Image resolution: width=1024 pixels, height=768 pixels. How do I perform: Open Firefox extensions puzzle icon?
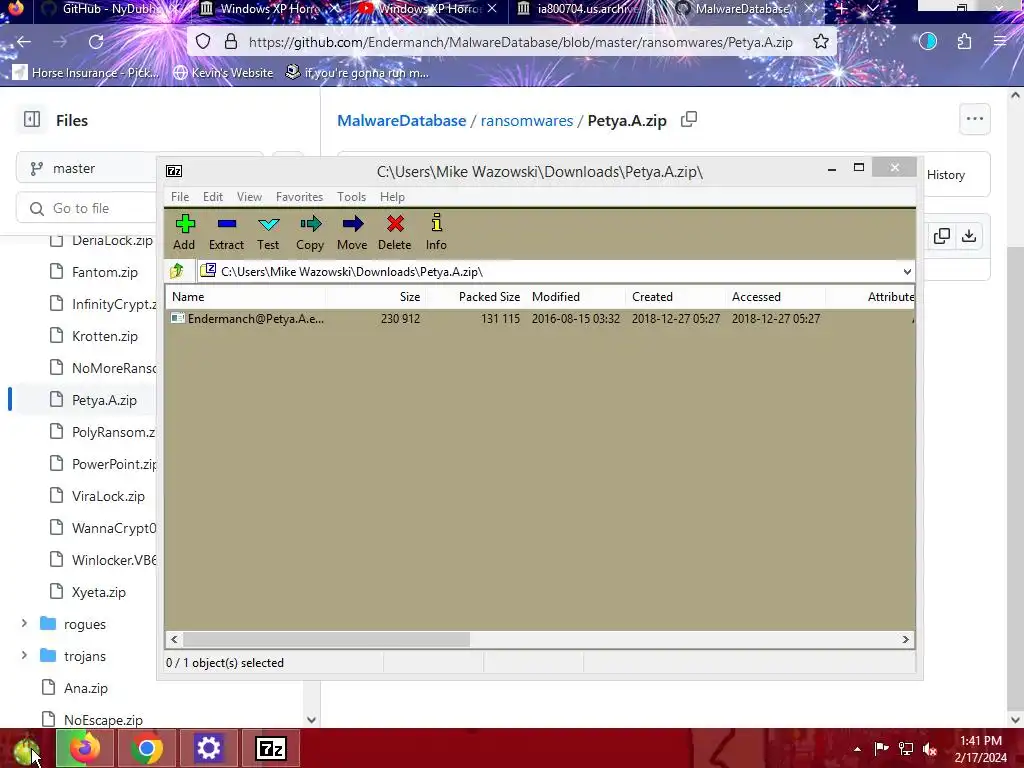964,42
